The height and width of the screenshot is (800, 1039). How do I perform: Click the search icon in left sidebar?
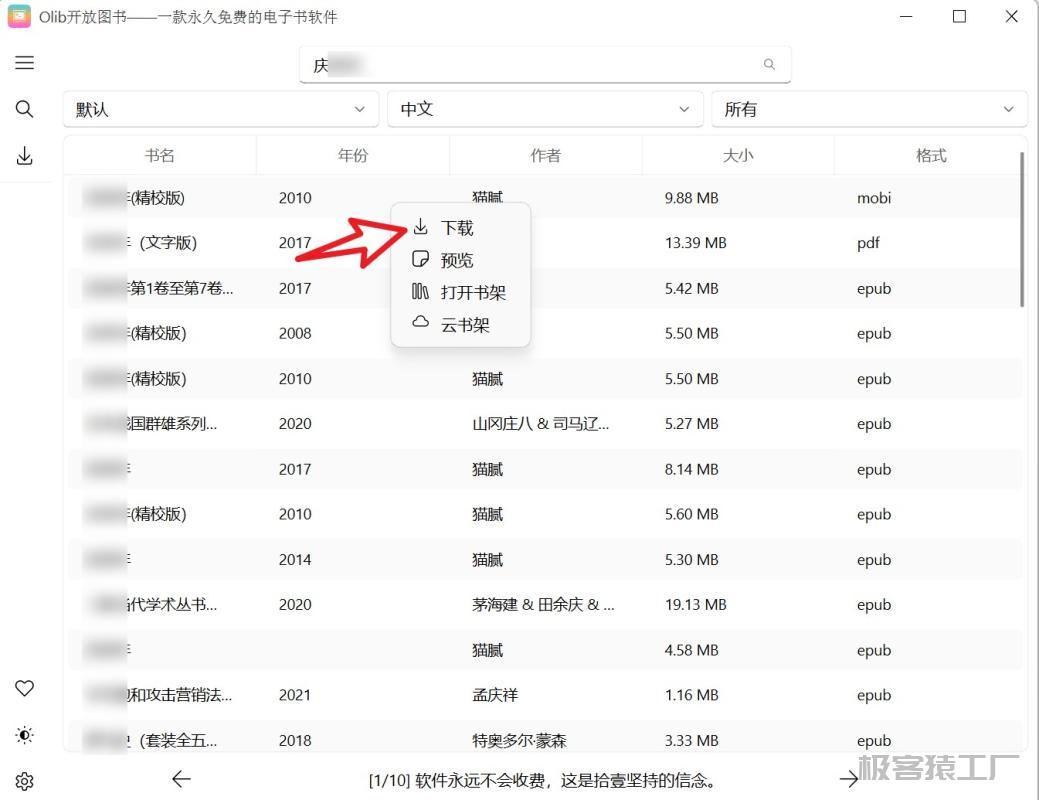tap(25, 109)
